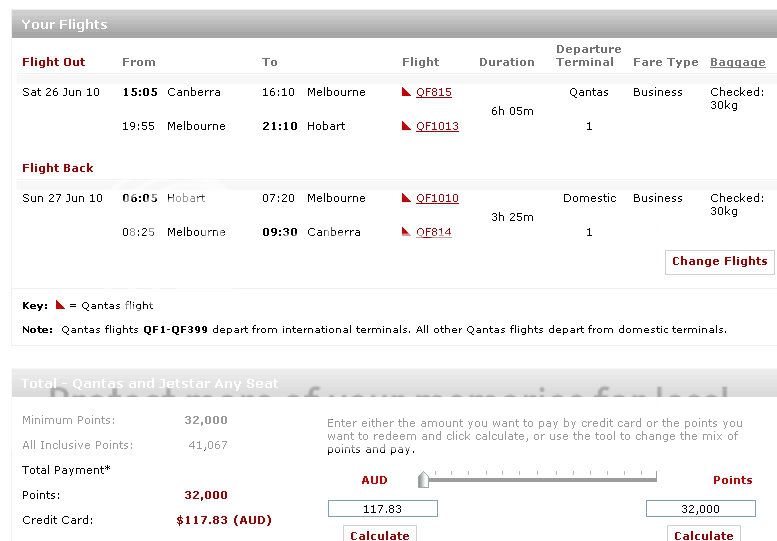Click the points and pay slider handle
Screen dimensions: 777x541
[x=423, y=480]
